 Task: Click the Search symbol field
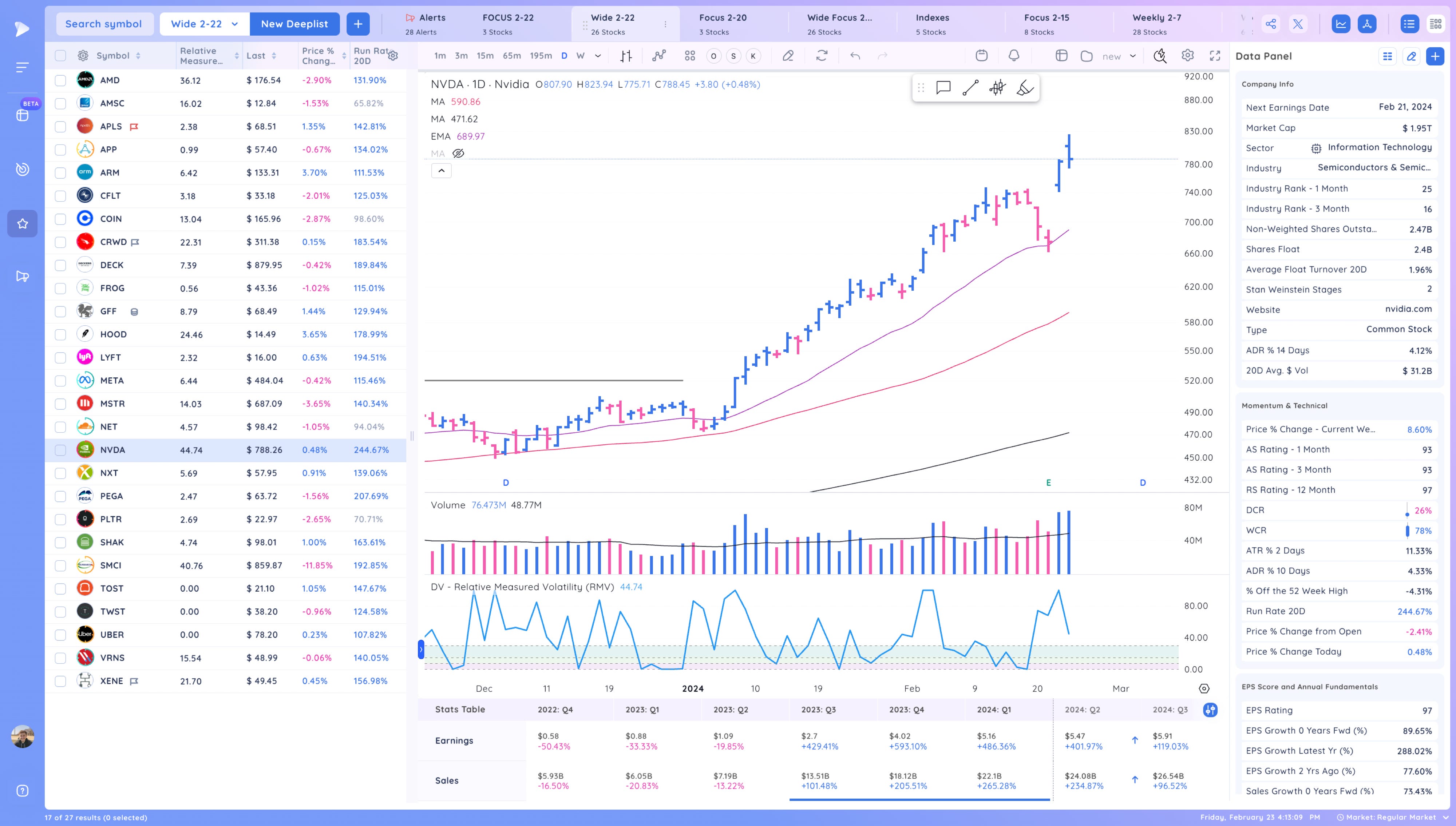click(x=104, y=24)
